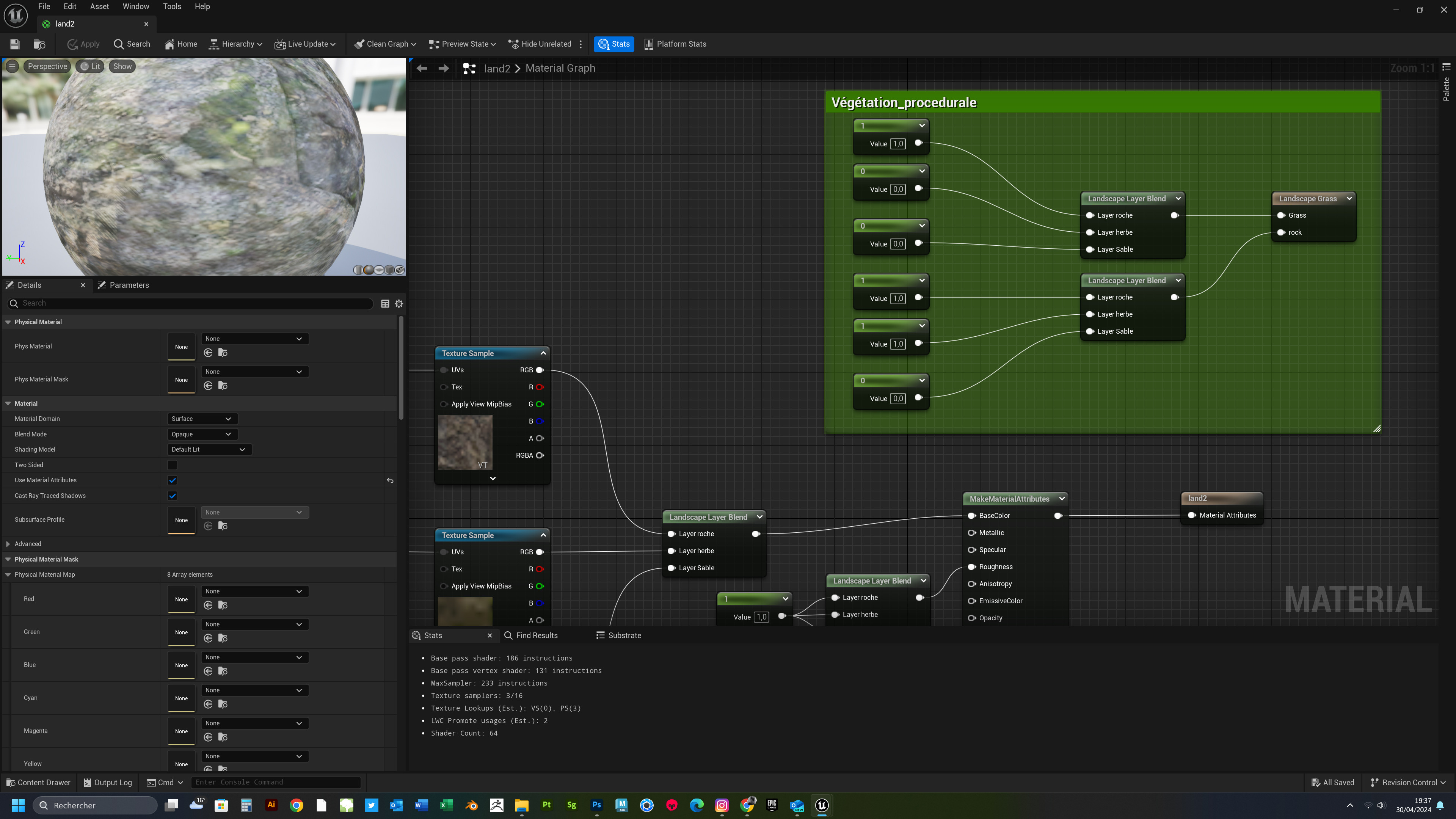
Task: Open the Material Domain dropdown
Action: coord(202,419)
